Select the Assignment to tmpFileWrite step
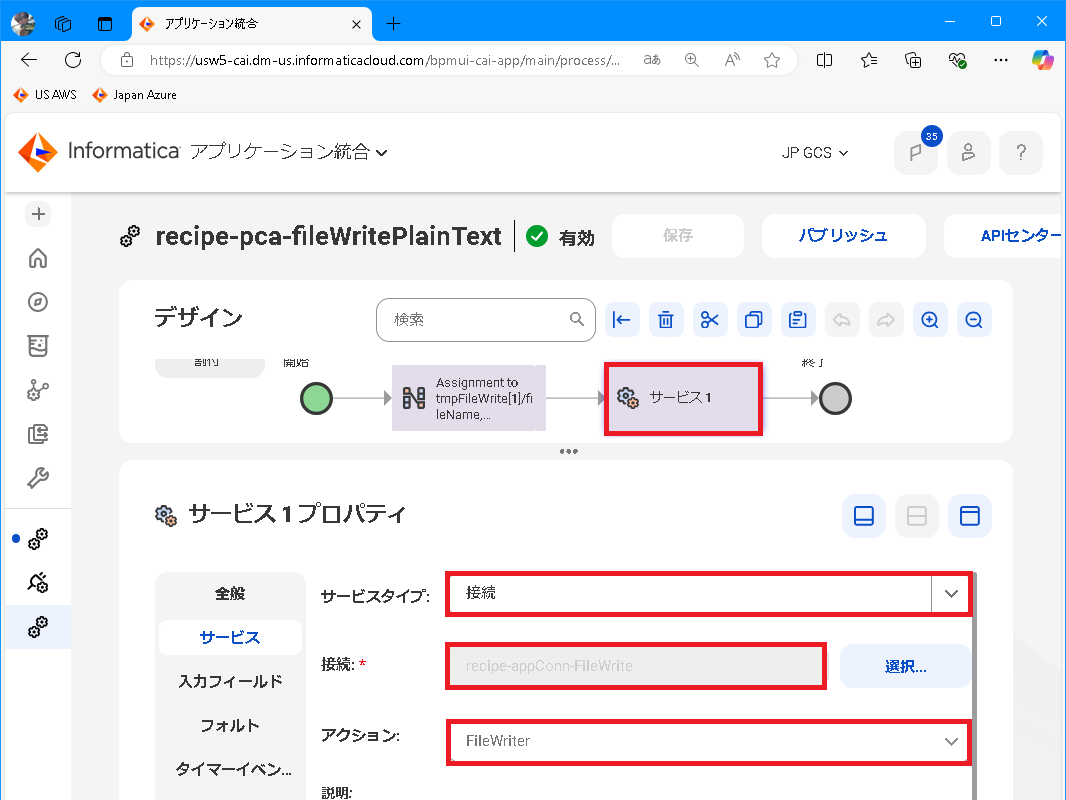The width and height of the screenshot is (1066, 800). tap(469, 398)
